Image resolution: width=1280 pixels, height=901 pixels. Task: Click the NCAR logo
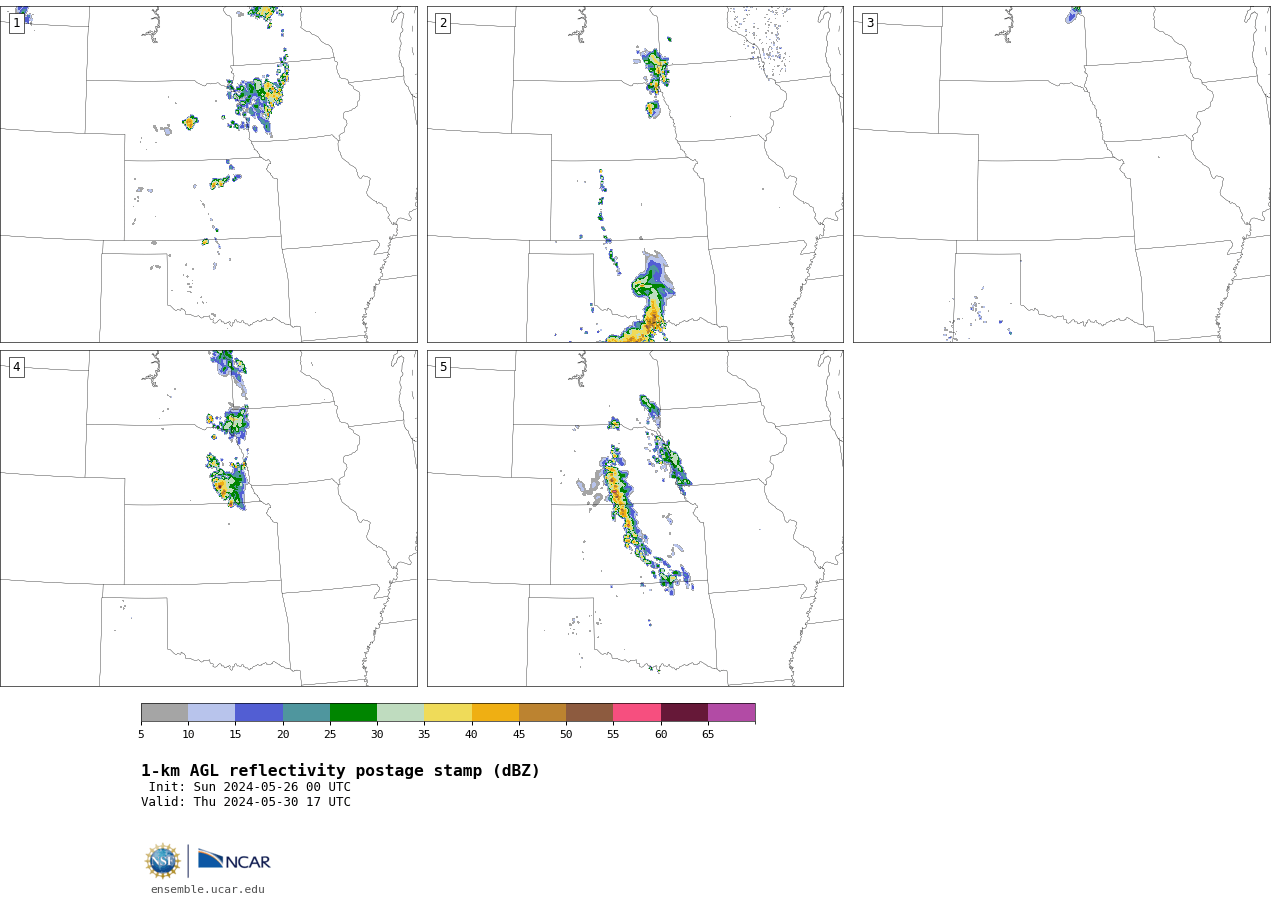[234, 860]
